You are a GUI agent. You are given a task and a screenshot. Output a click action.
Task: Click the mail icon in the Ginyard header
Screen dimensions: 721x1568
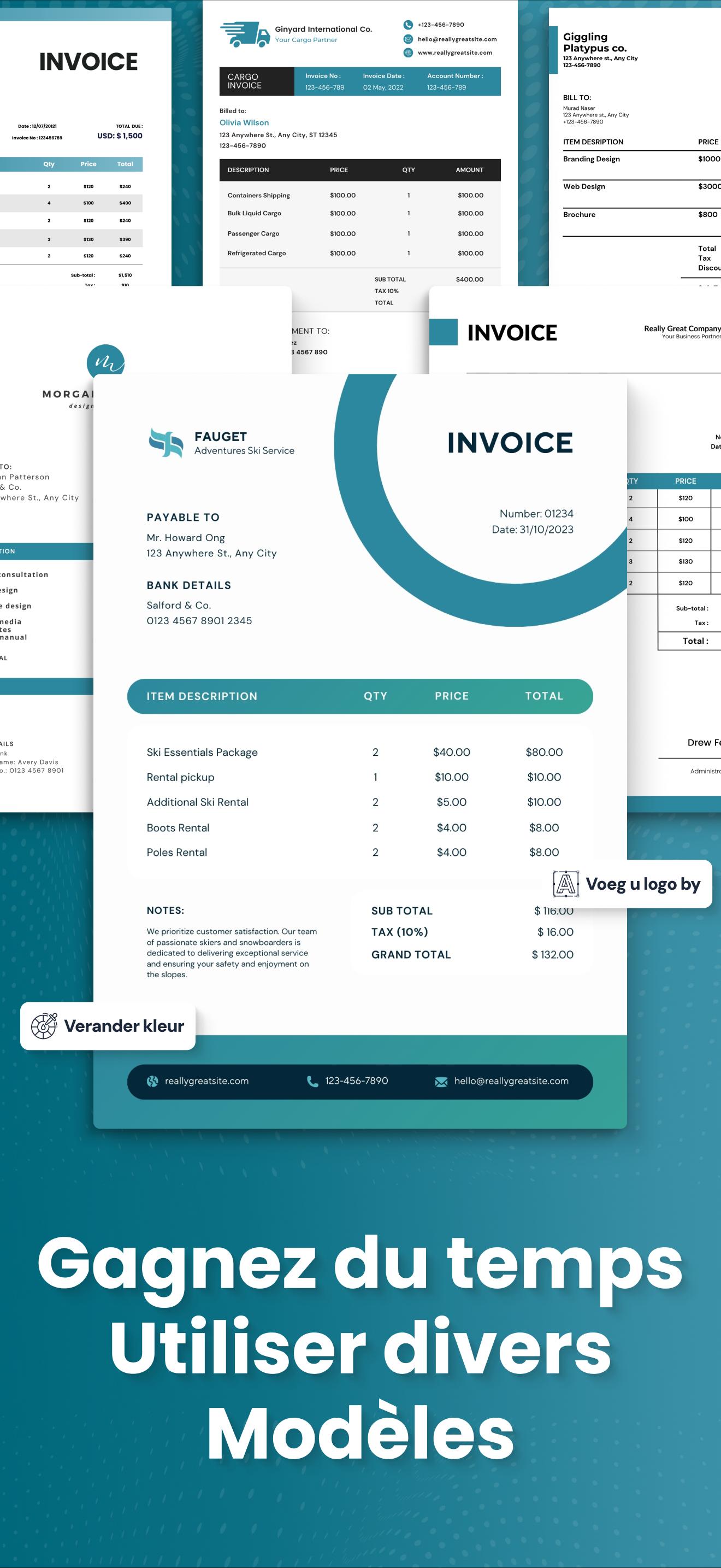pos(407,39)
